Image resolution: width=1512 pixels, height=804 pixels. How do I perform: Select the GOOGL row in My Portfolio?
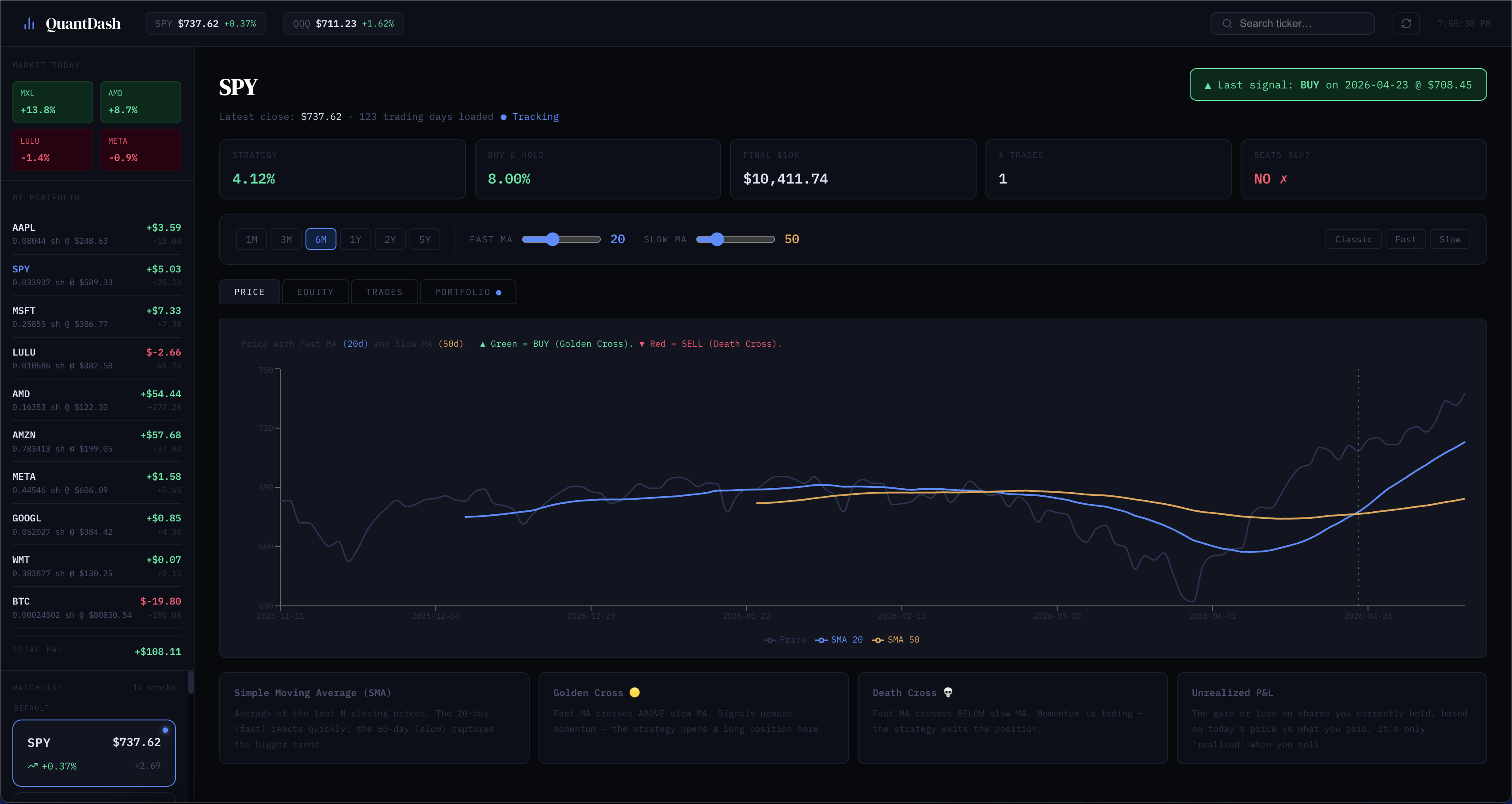(x=97, y=525)
